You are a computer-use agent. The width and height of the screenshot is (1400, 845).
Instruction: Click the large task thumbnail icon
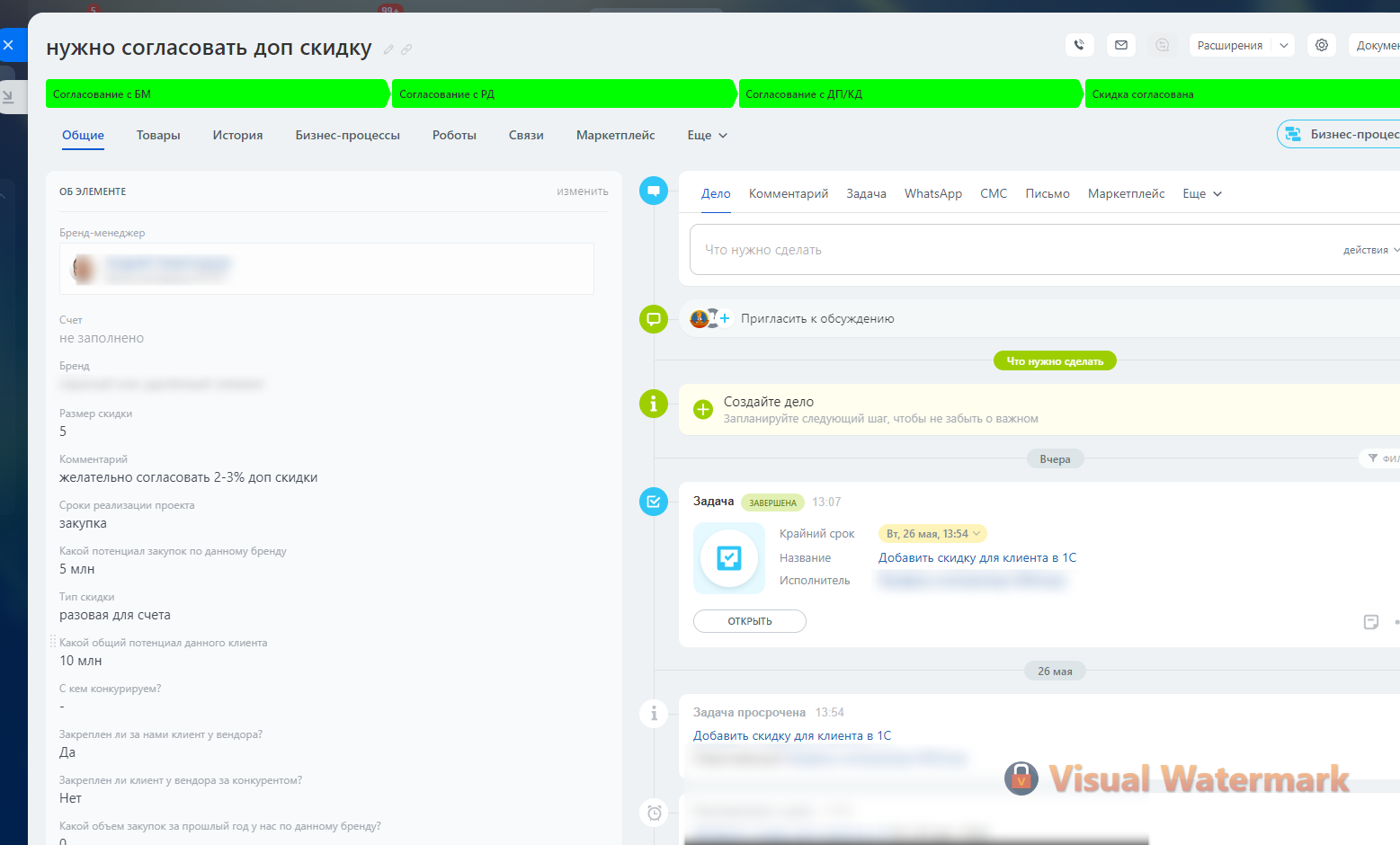729,558
